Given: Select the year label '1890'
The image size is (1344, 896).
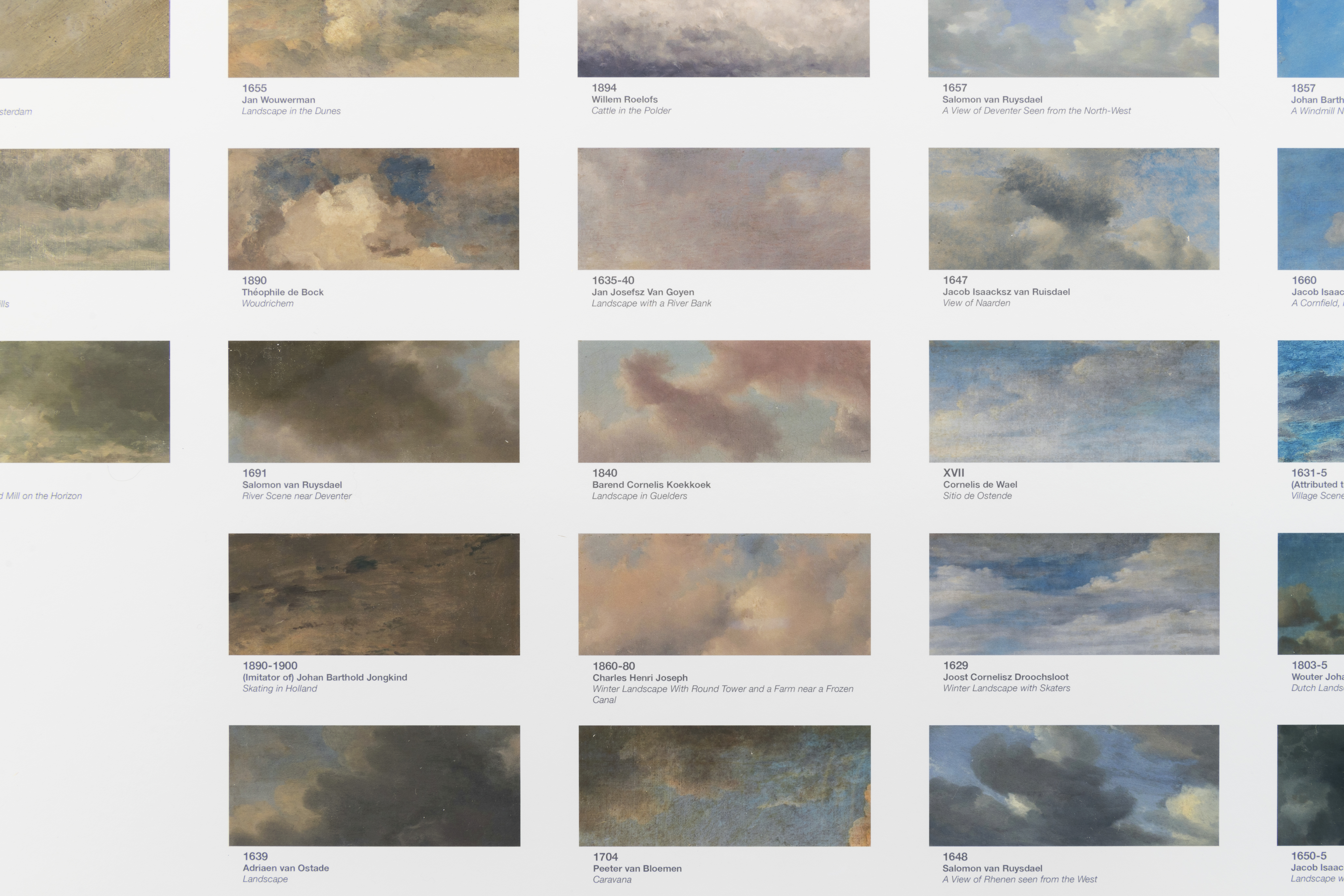Looking at the screenshot, I should click(x=254, y=281).
